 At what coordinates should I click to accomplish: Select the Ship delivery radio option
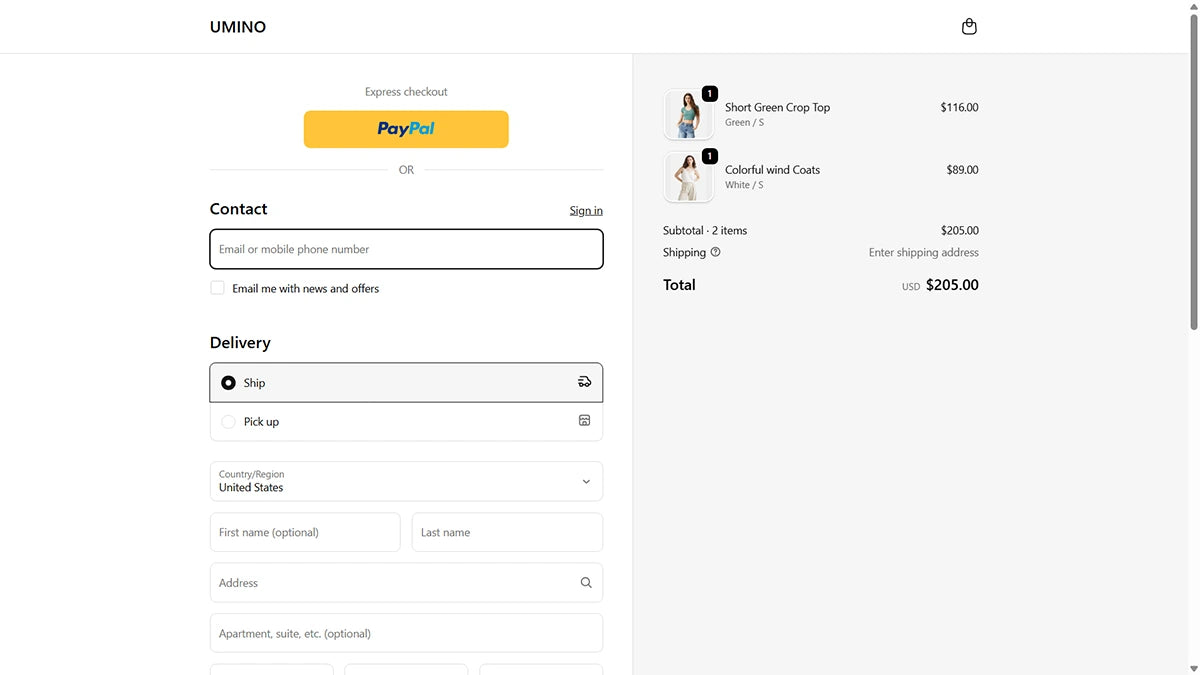pyautogui.click(x=228, y=383)
